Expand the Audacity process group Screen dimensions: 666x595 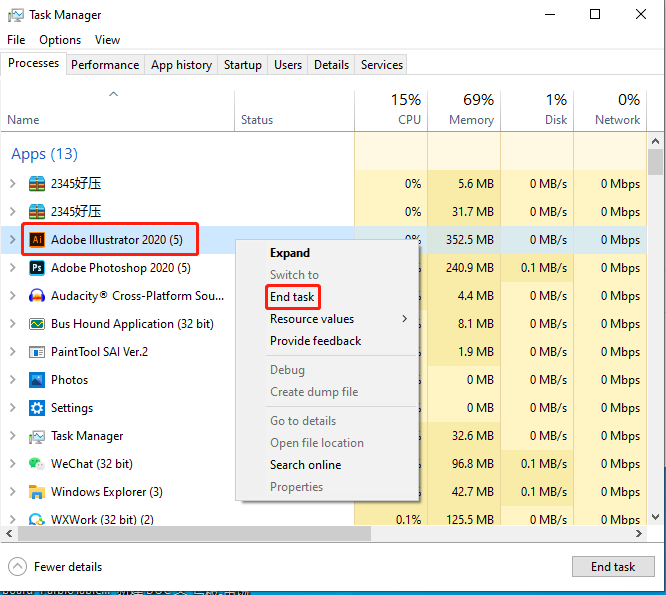13,296
